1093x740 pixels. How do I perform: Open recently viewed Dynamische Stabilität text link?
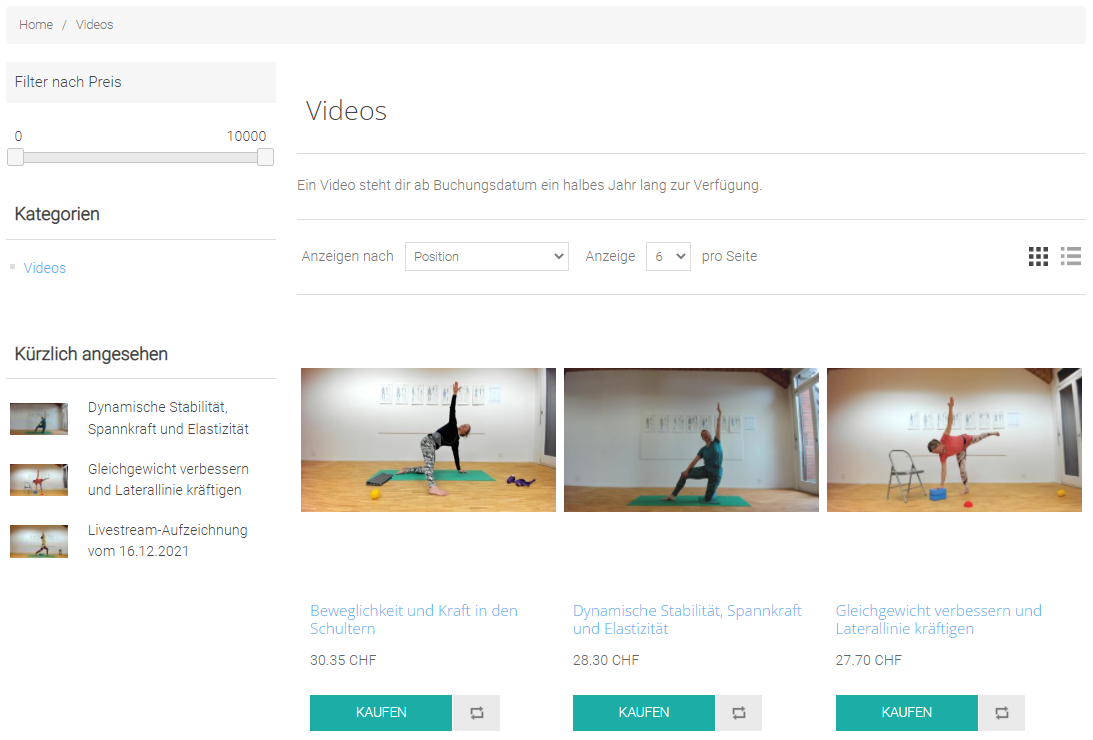[168, 418]
